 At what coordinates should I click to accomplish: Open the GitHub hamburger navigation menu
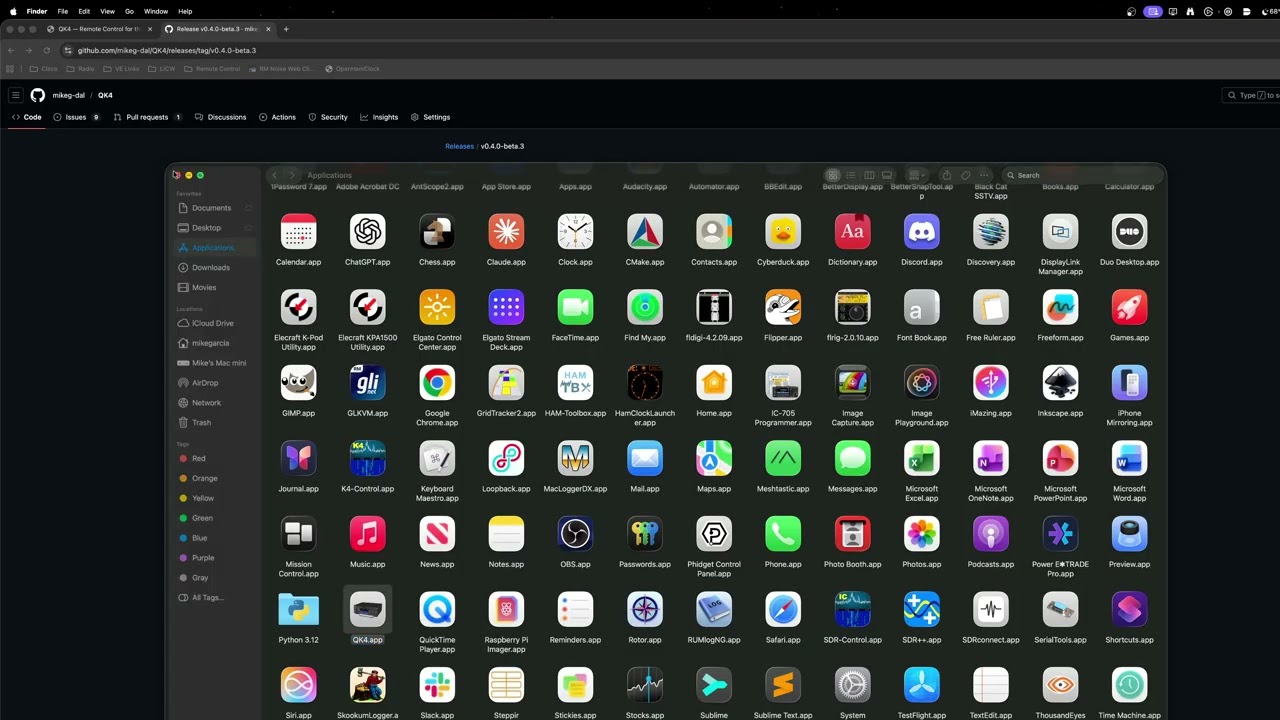click(x=15, y=95)
